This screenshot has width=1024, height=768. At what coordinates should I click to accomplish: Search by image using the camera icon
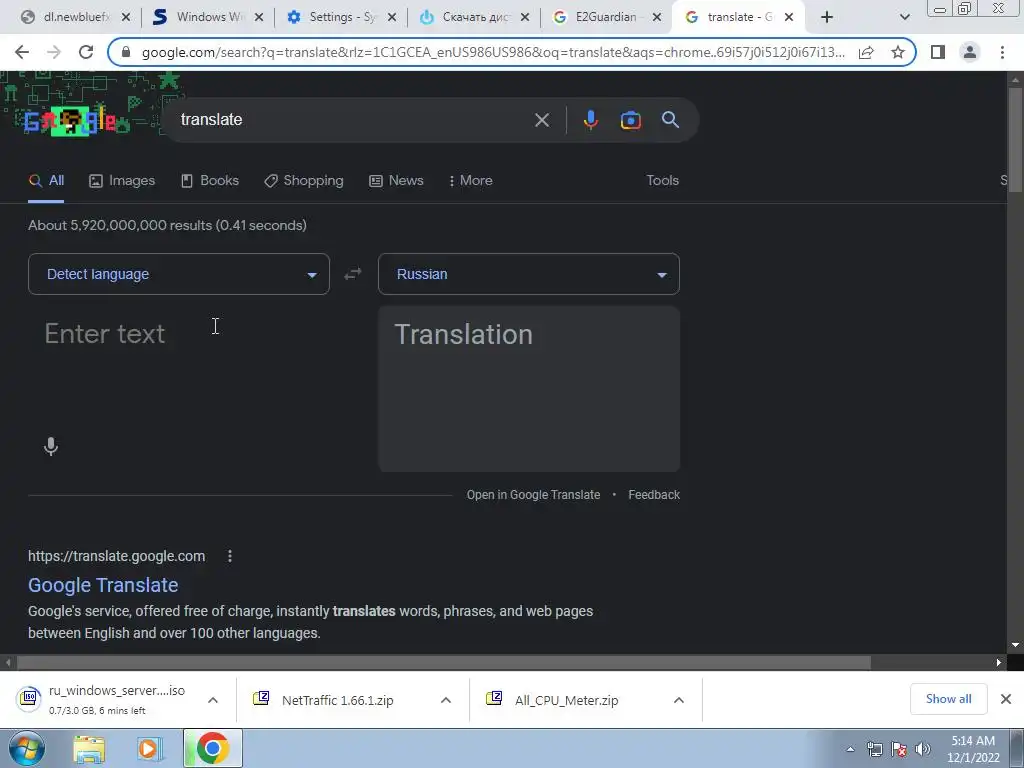(630, 120)
